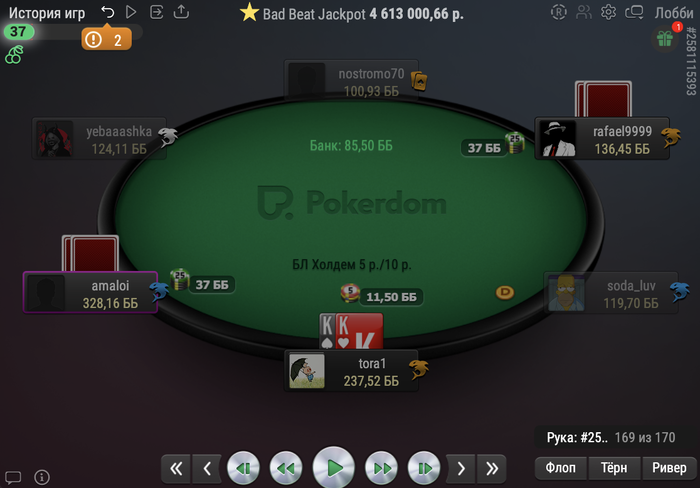Click the share upload icon
Screen dimensions: 700x488
181,12
